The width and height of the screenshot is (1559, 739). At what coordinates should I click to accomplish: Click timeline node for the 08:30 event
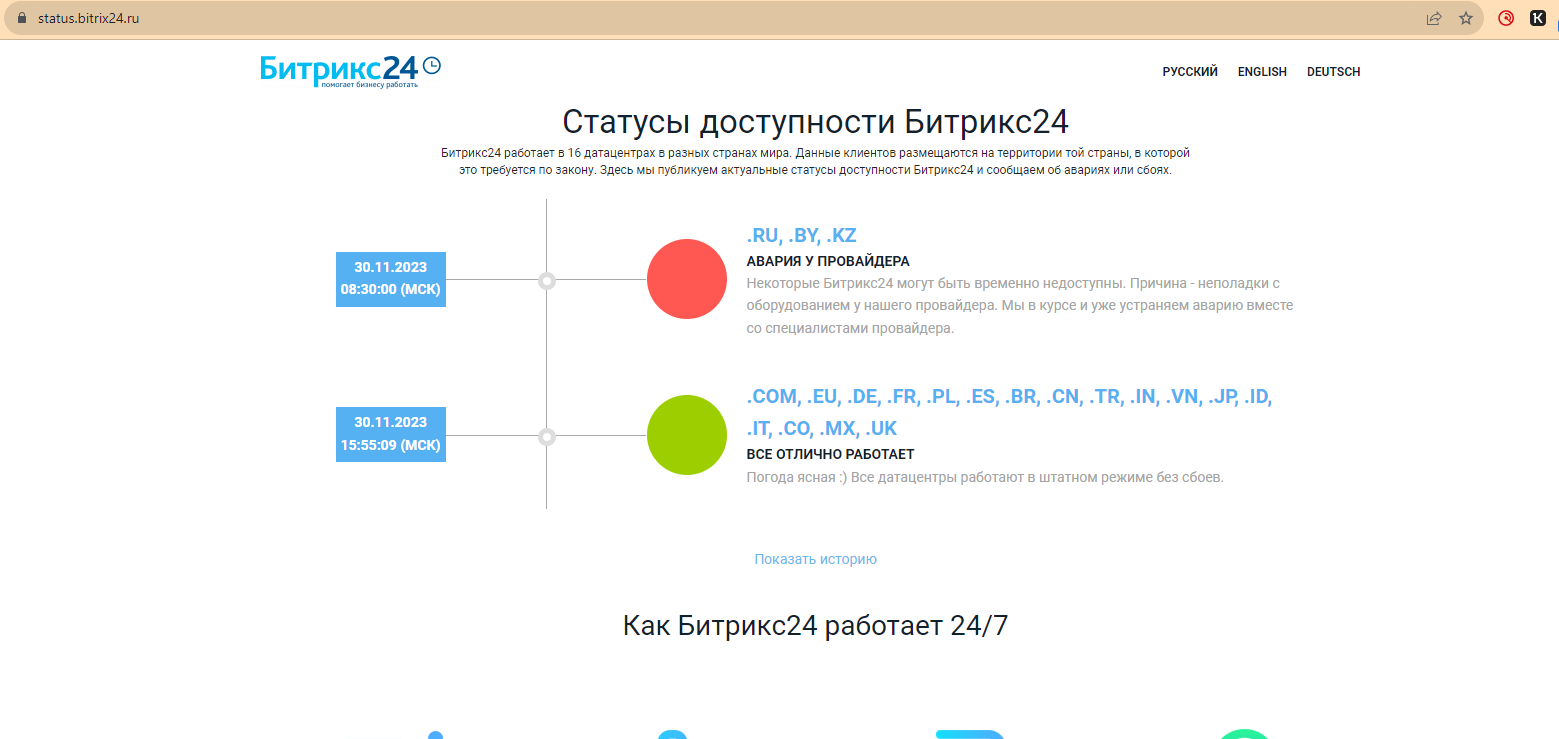pos(547,281)
